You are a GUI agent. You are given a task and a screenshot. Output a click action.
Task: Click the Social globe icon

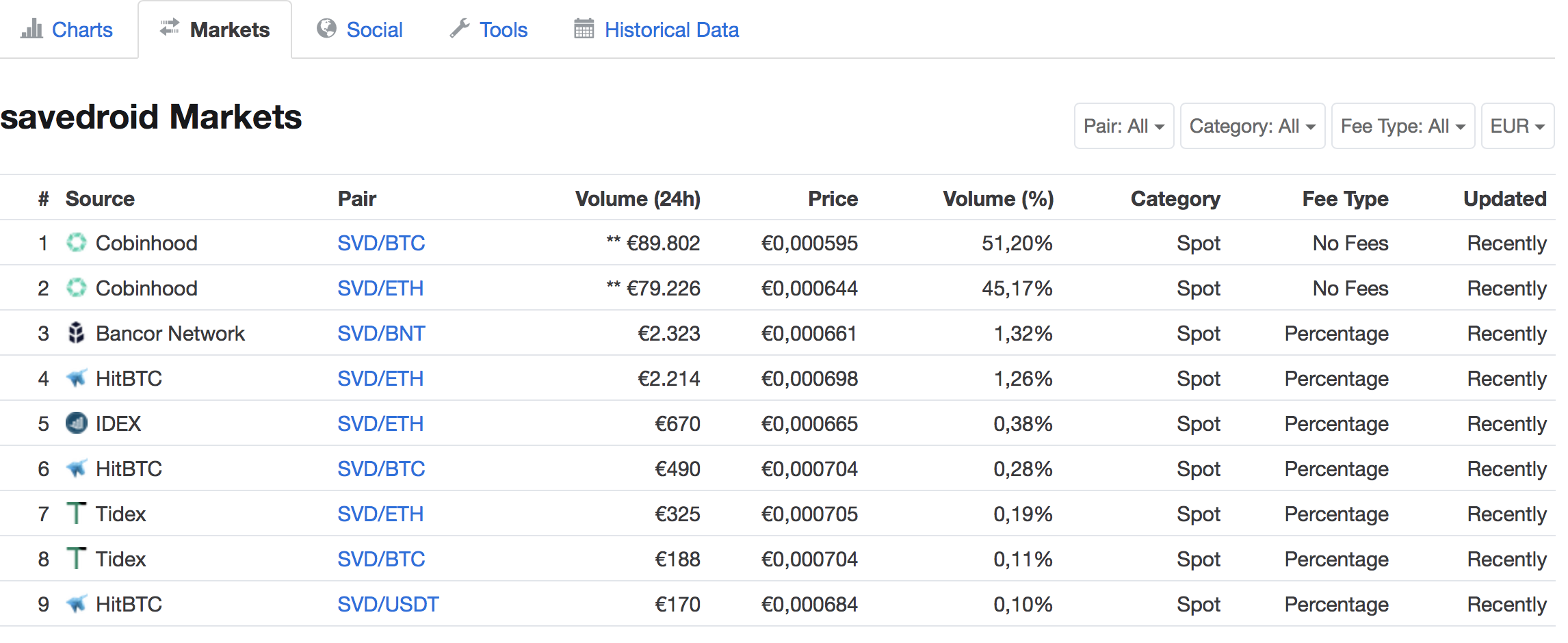[326, 28]
